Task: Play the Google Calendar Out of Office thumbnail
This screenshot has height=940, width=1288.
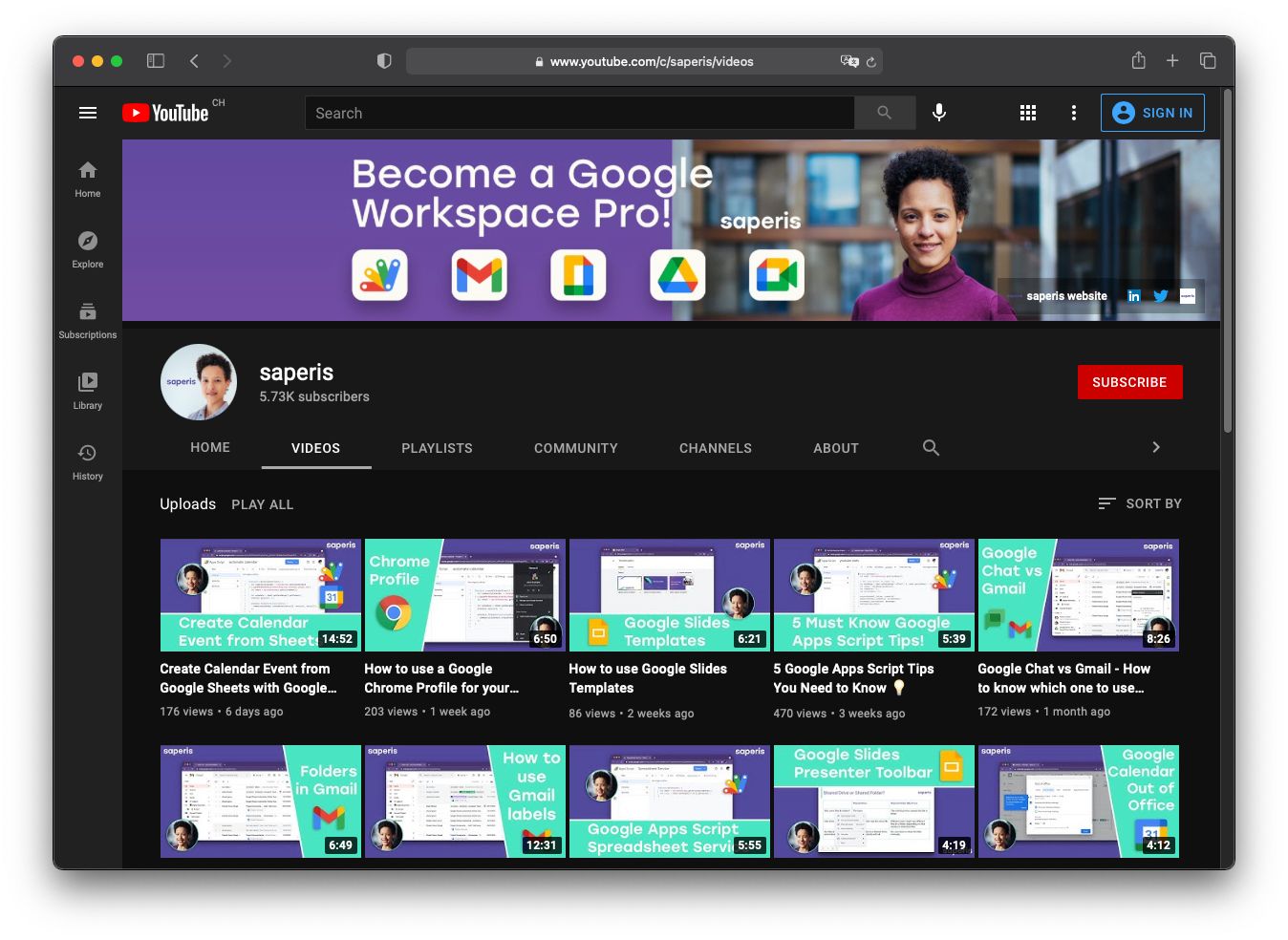Action: tap(1079, 801)
